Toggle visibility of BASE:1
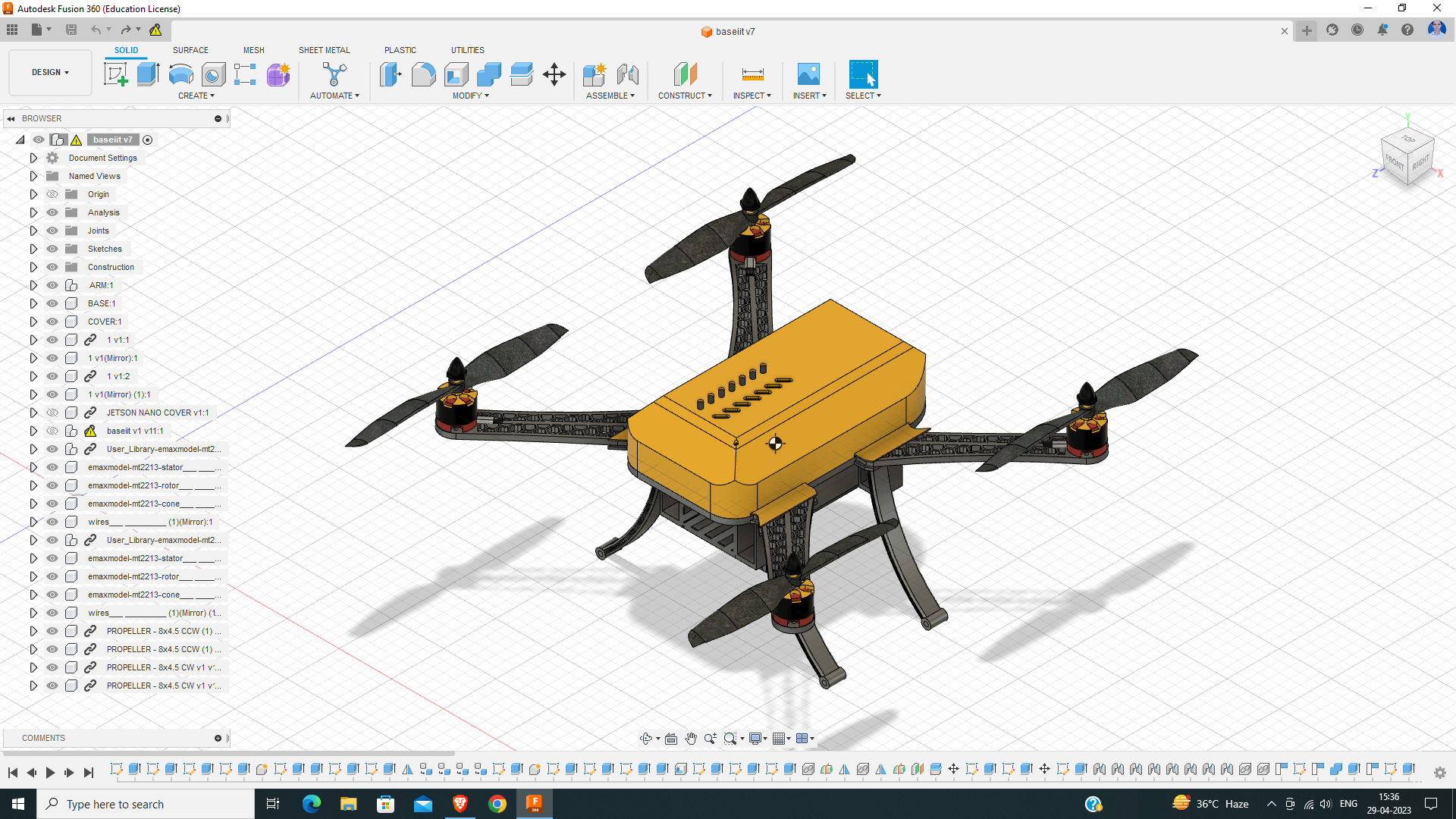The height and width of the screenshot is (819, 1456). pos(52,303)
